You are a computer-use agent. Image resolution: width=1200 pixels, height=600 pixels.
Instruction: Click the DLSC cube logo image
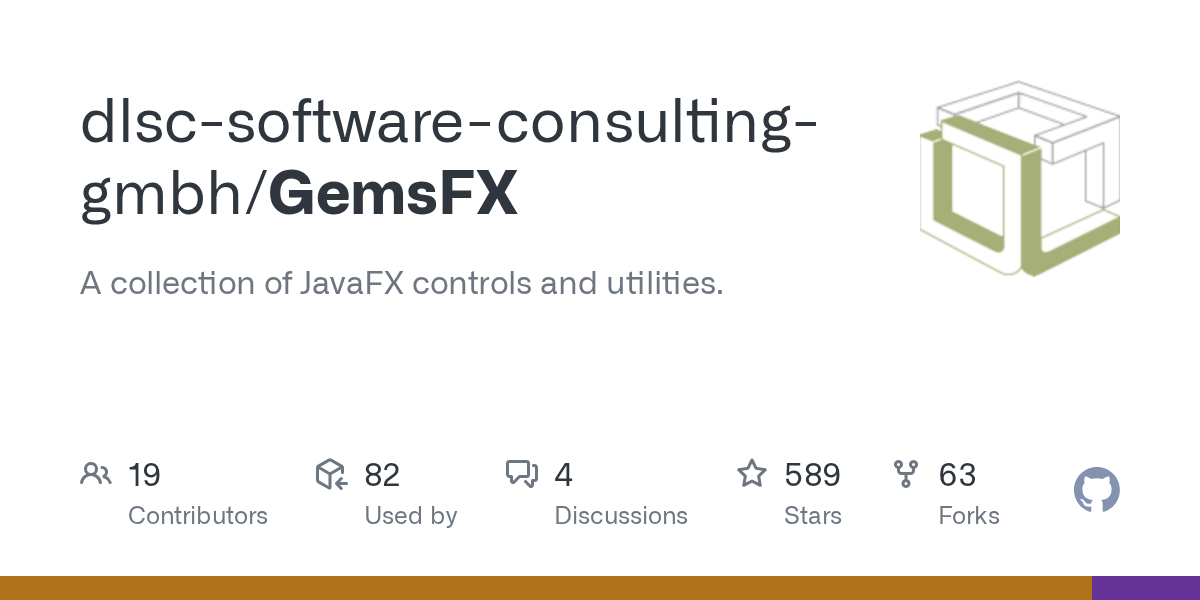(1019, 179)
